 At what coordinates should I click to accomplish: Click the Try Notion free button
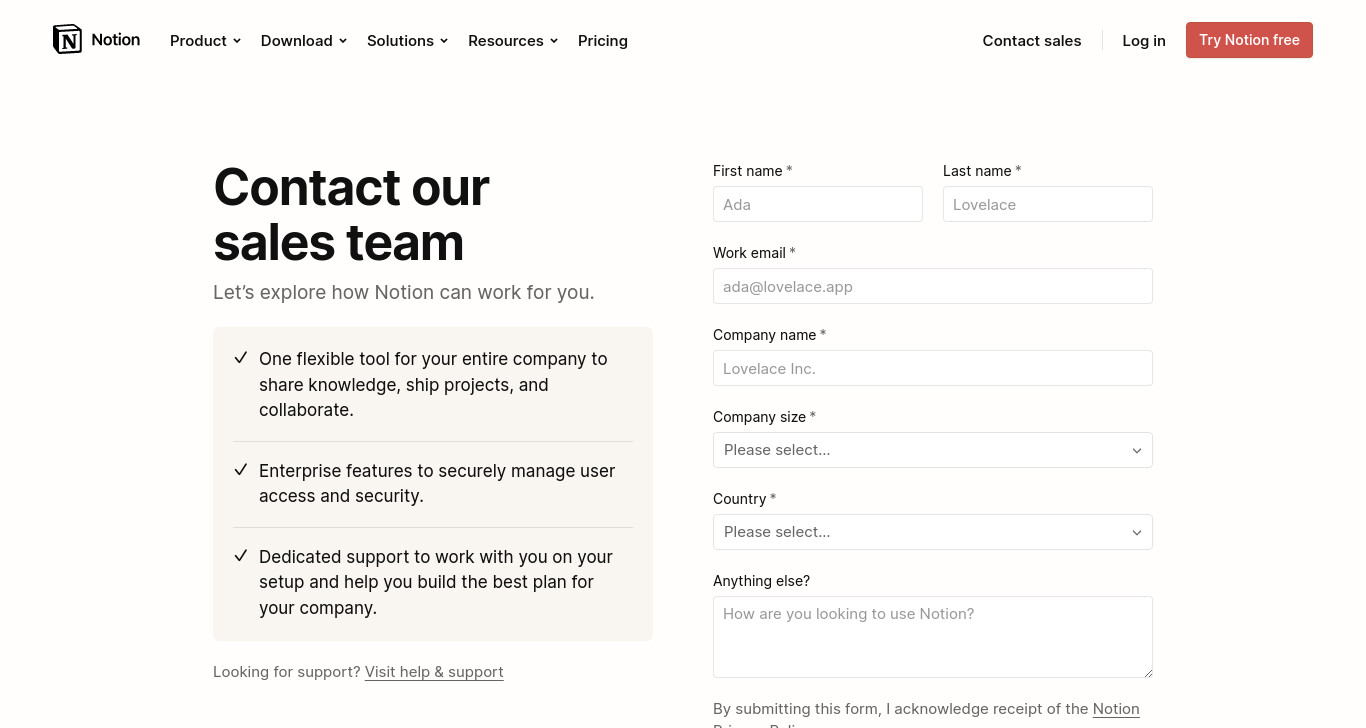click(1249, 40)
